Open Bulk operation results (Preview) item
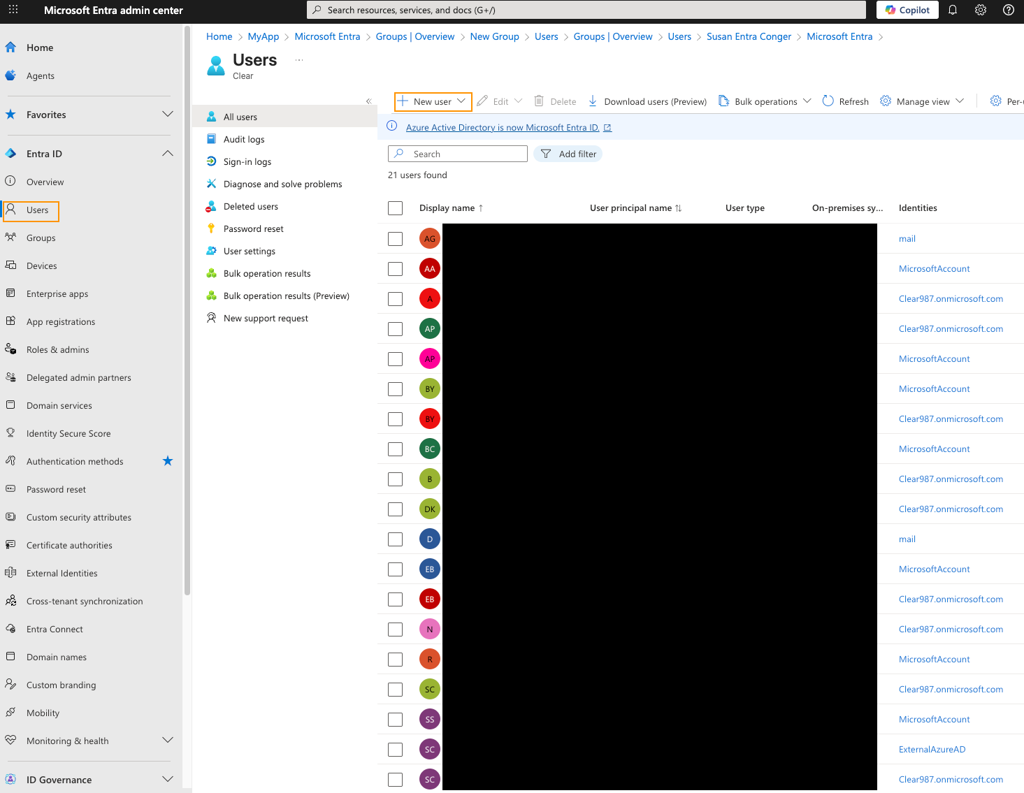The image size is (1024, 793). point(286,296)
